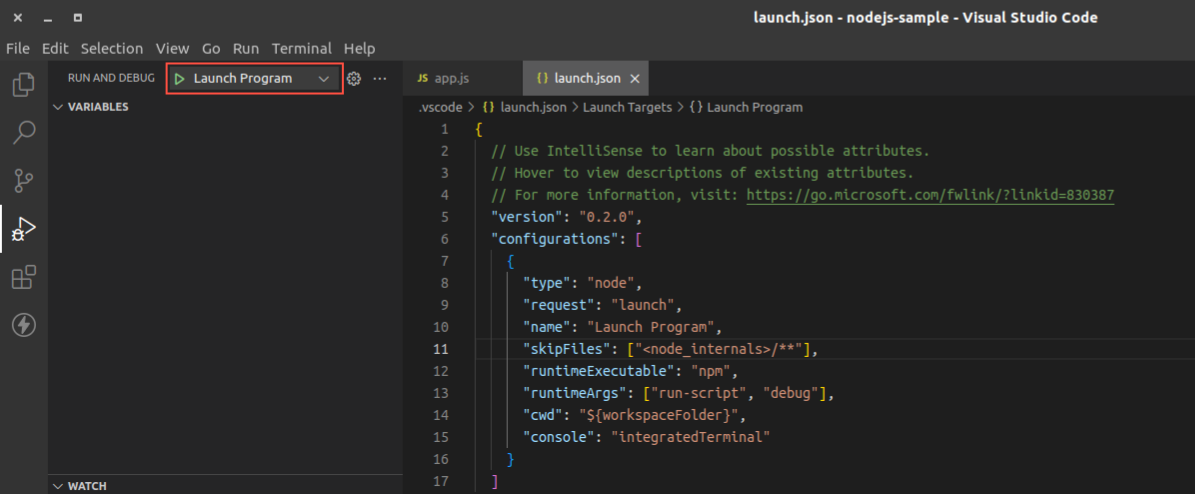Click the Hover to view descriptions comment
1195x494 pixels.
point(703,172)
